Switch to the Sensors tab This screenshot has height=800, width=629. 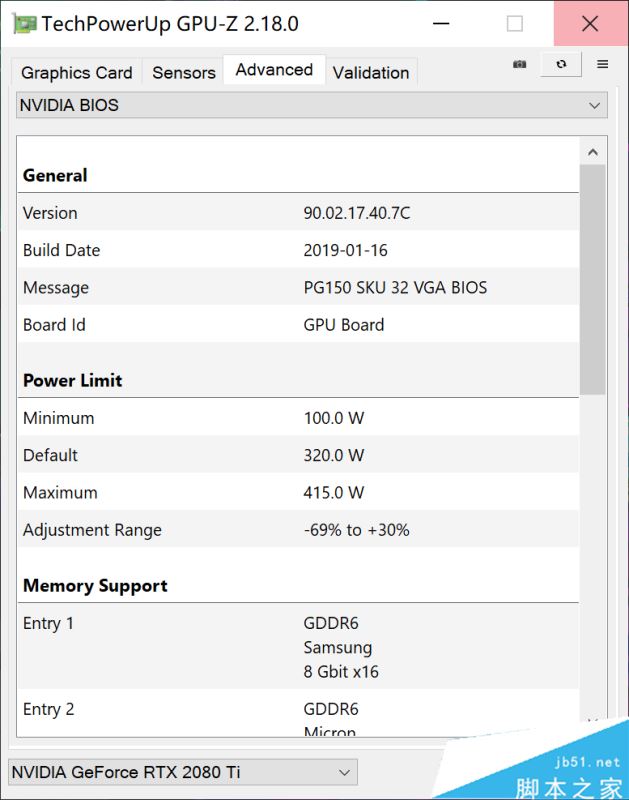coord(184,72)
